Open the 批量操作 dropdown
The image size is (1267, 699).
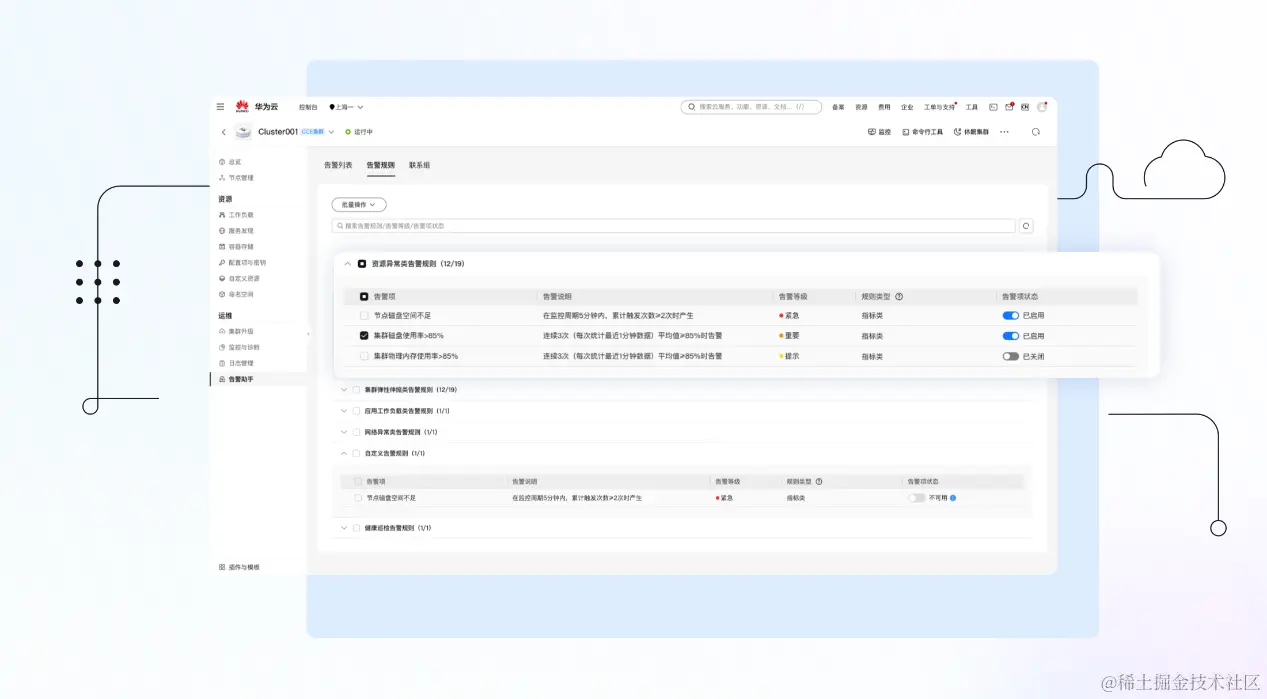[359, 204]
